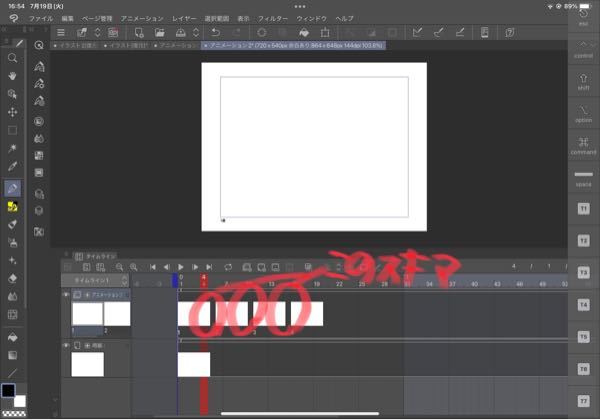
Task: Jump to the first frame
Action: click(152, 267)
